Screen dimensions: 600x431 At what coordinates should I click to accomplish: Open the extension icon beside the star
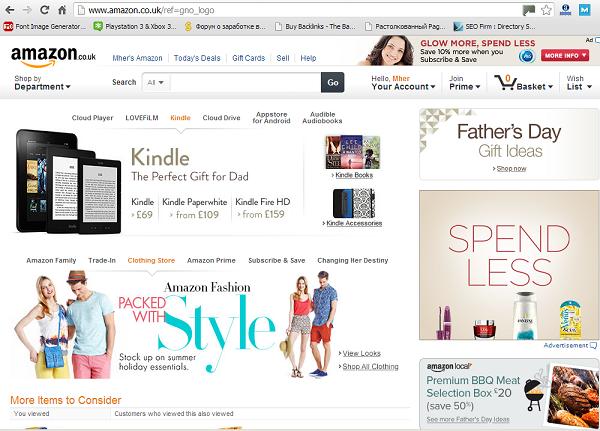point(565,10)
